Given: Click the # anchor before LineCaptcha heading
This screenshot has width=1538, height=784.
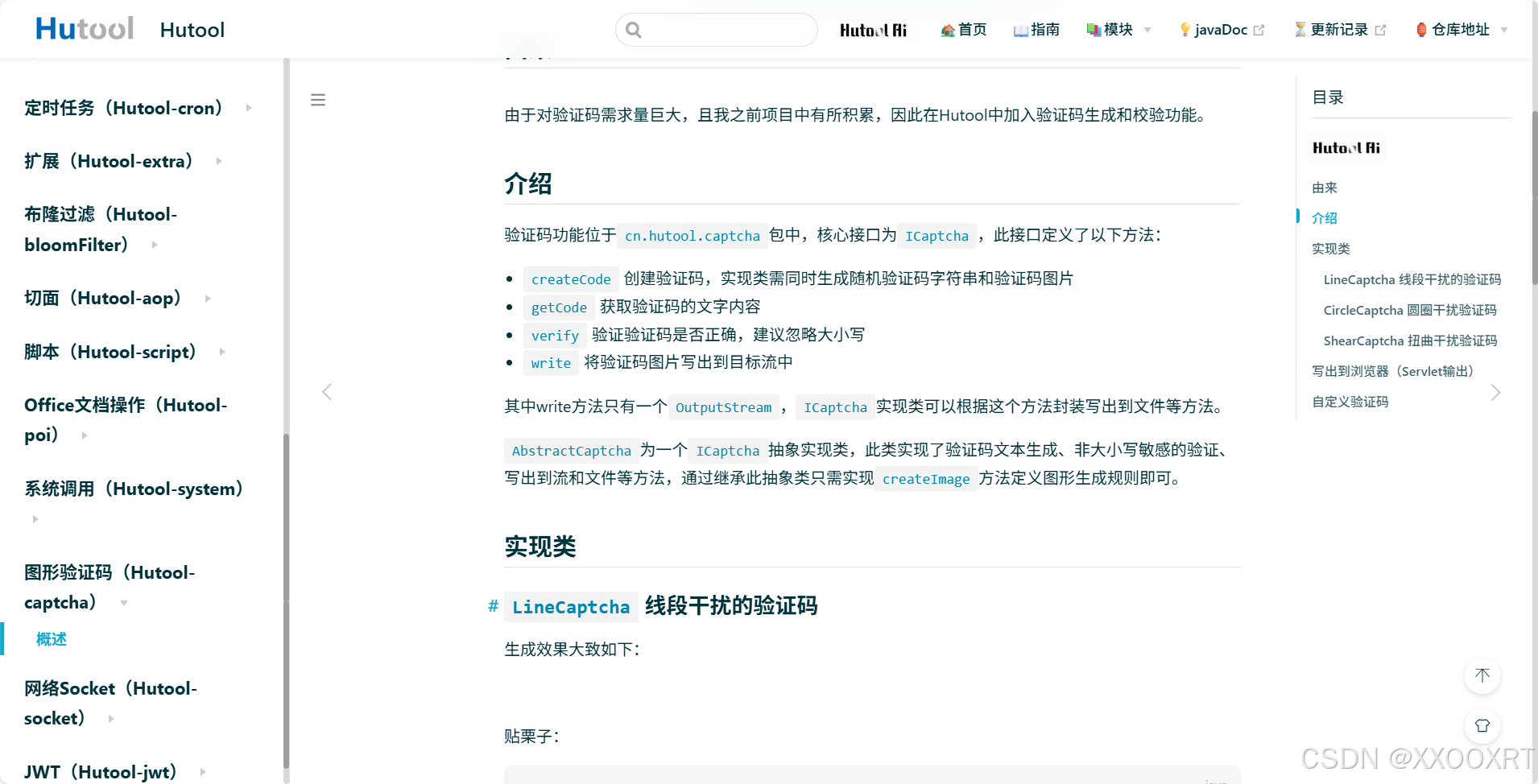Looking at the screenshot, I should (x=493, y=606).
